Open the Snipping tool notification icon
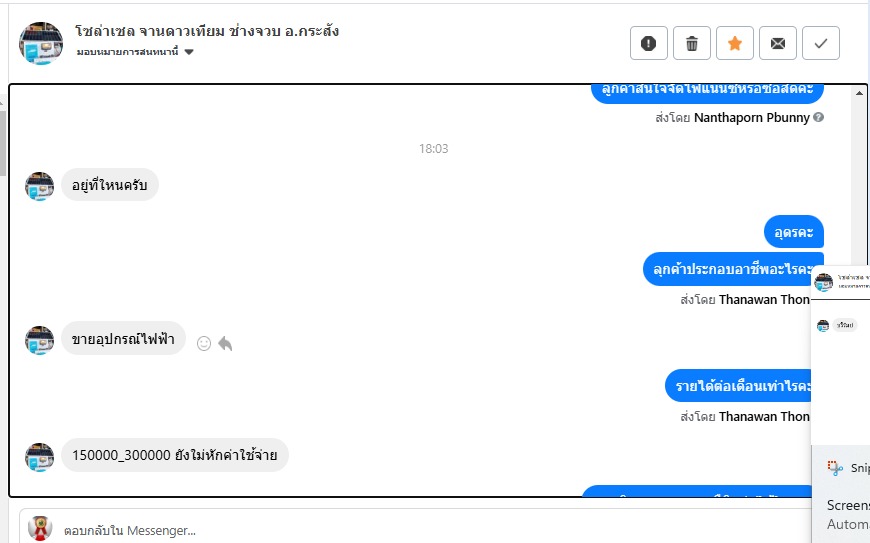Image resolution: width=870 pixels, height=543 pixels. 835,468
